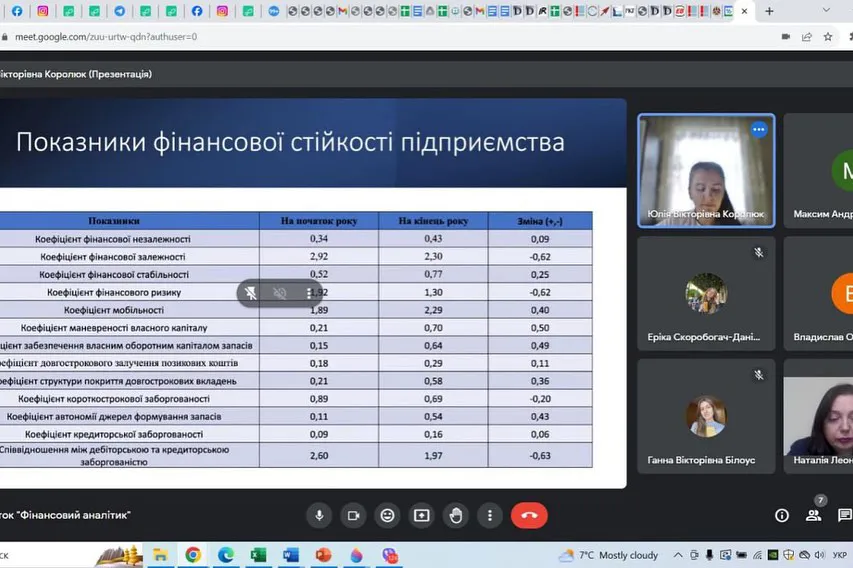Bookmark this page with the star icon

pyautogui.click(x=828, y=36)
